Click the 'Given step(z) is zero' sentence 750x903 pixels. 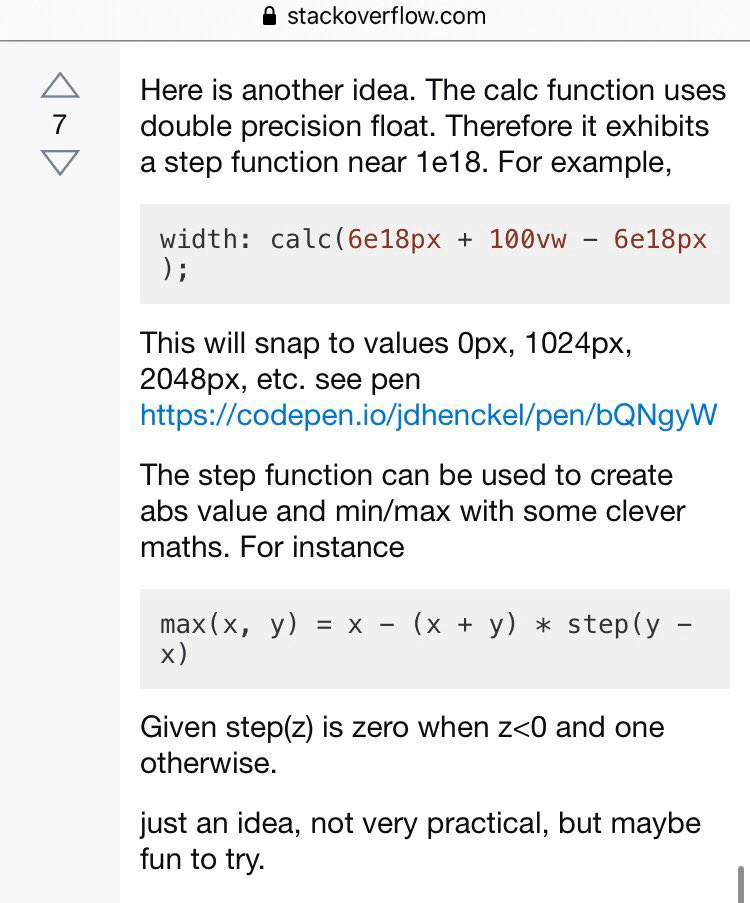(x=402, y=745)
